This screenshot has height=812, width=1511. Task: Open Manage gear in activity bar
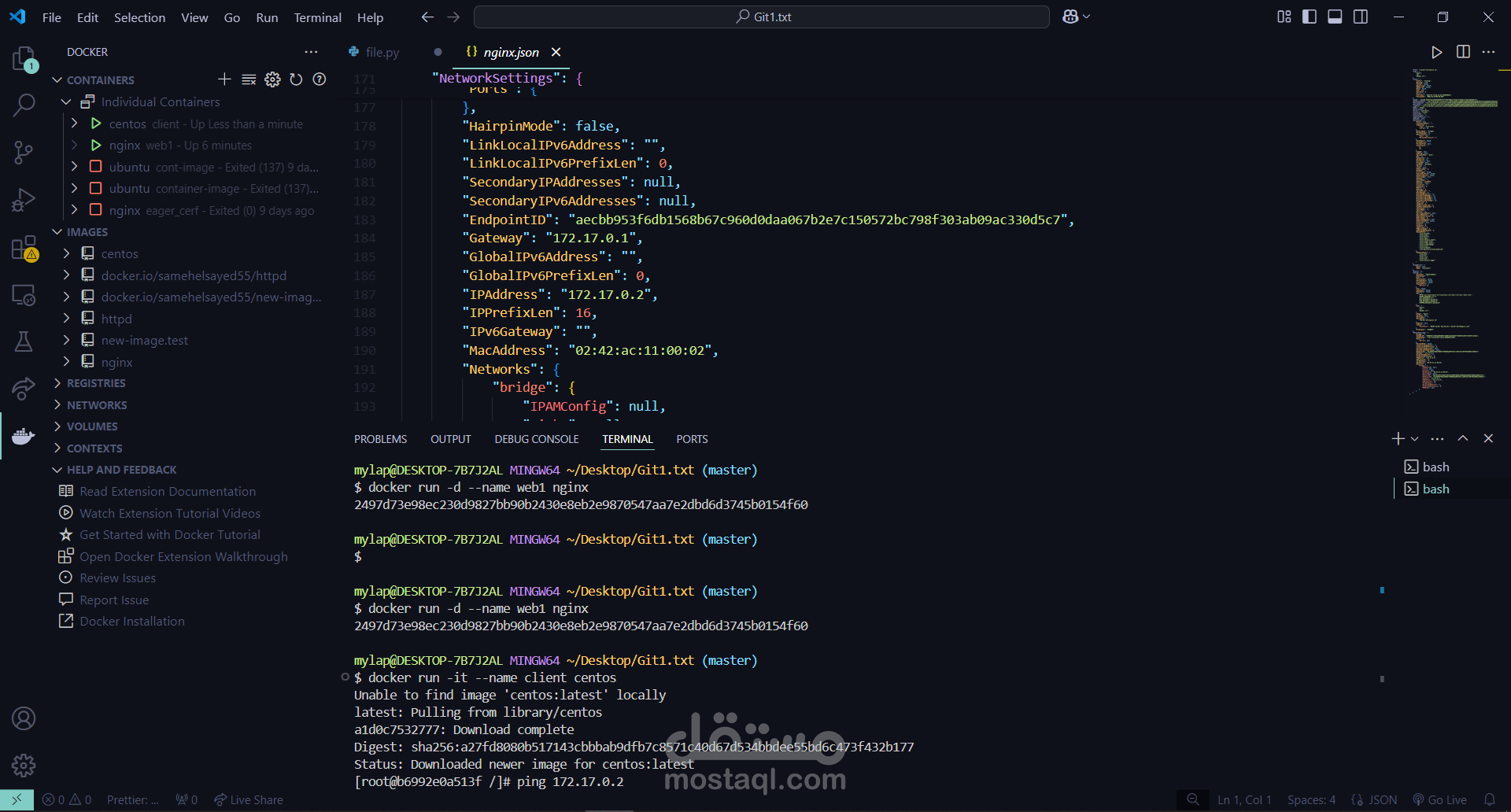(x=24, y=765)
